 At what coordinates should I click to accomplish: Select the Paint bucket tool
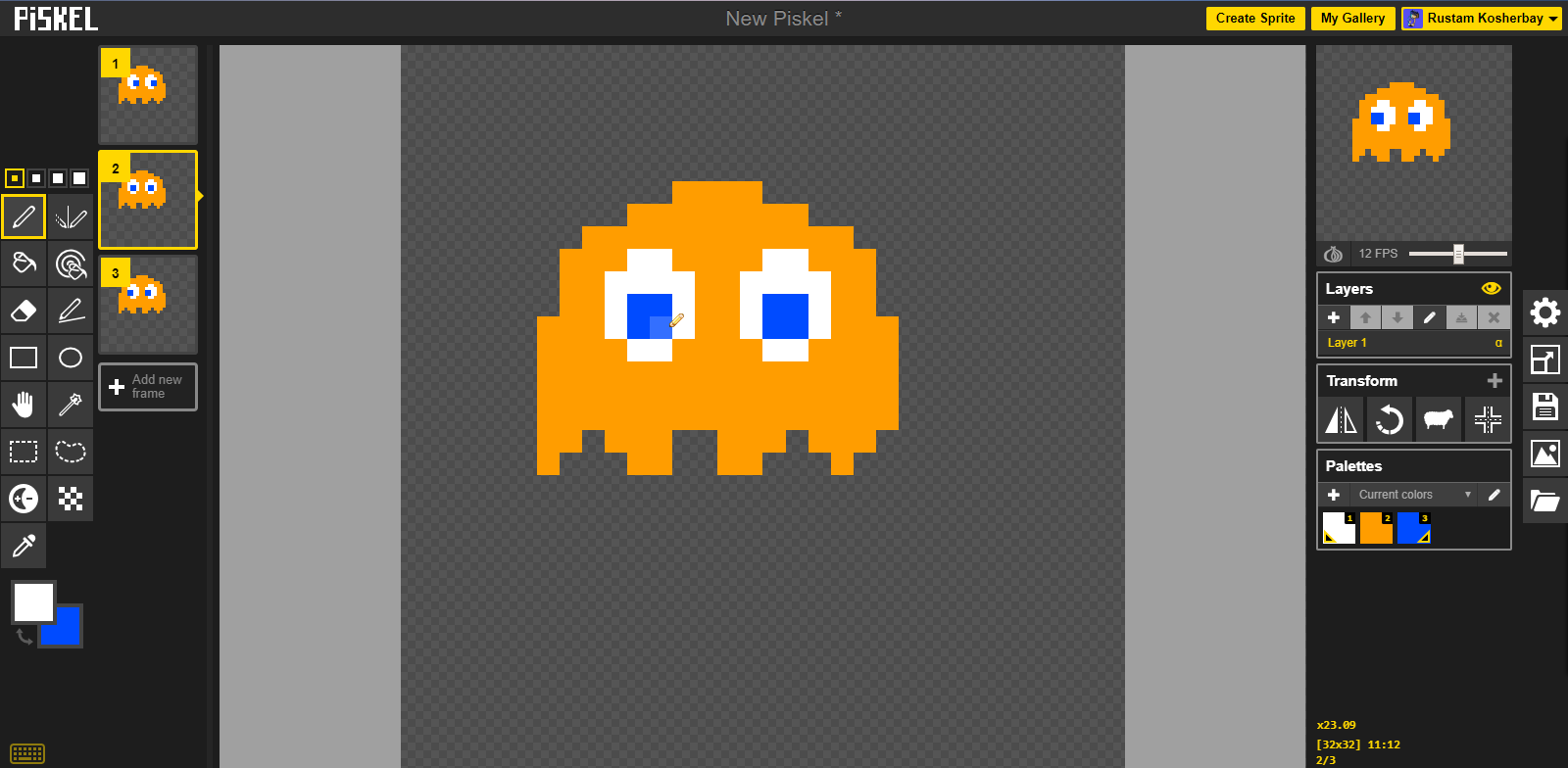click(24, 264)
